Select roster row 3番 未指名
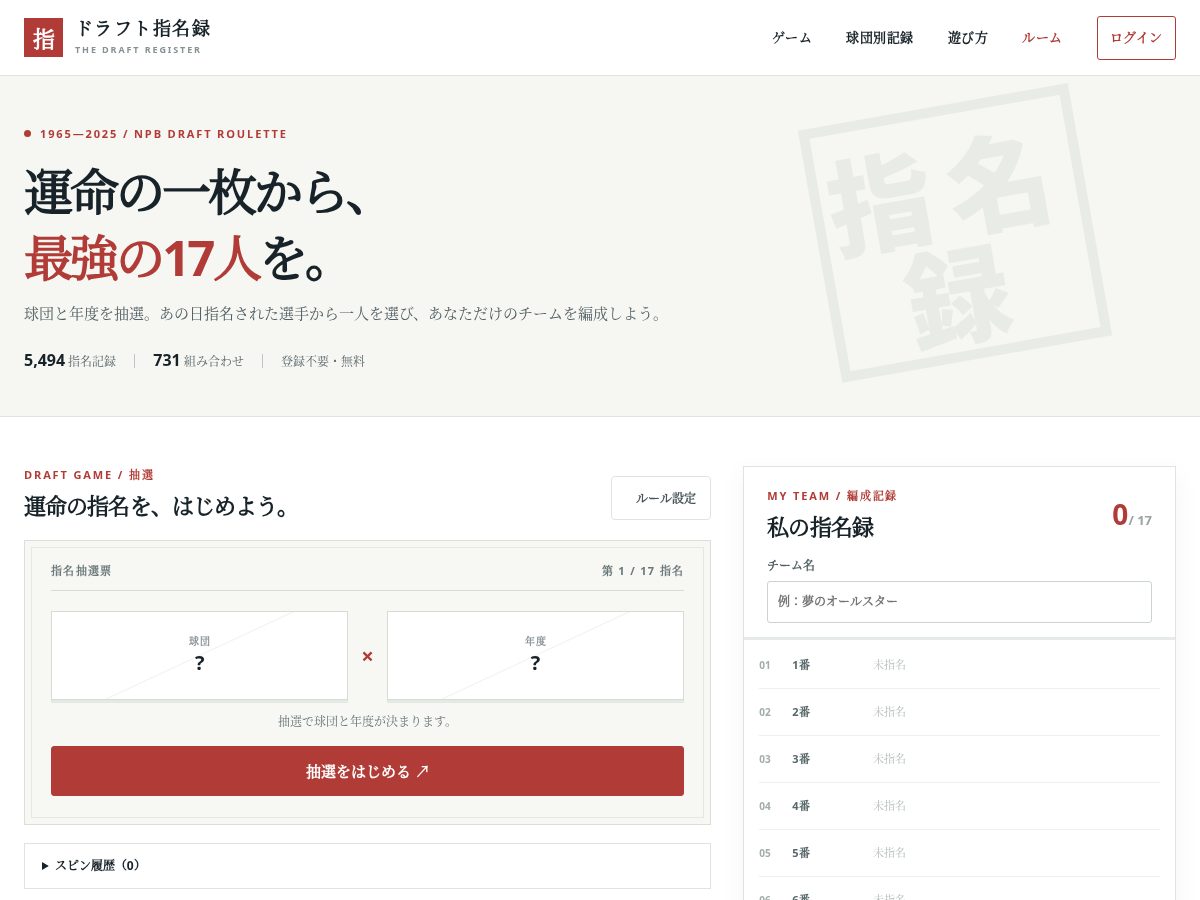 [x=959, y=759]
